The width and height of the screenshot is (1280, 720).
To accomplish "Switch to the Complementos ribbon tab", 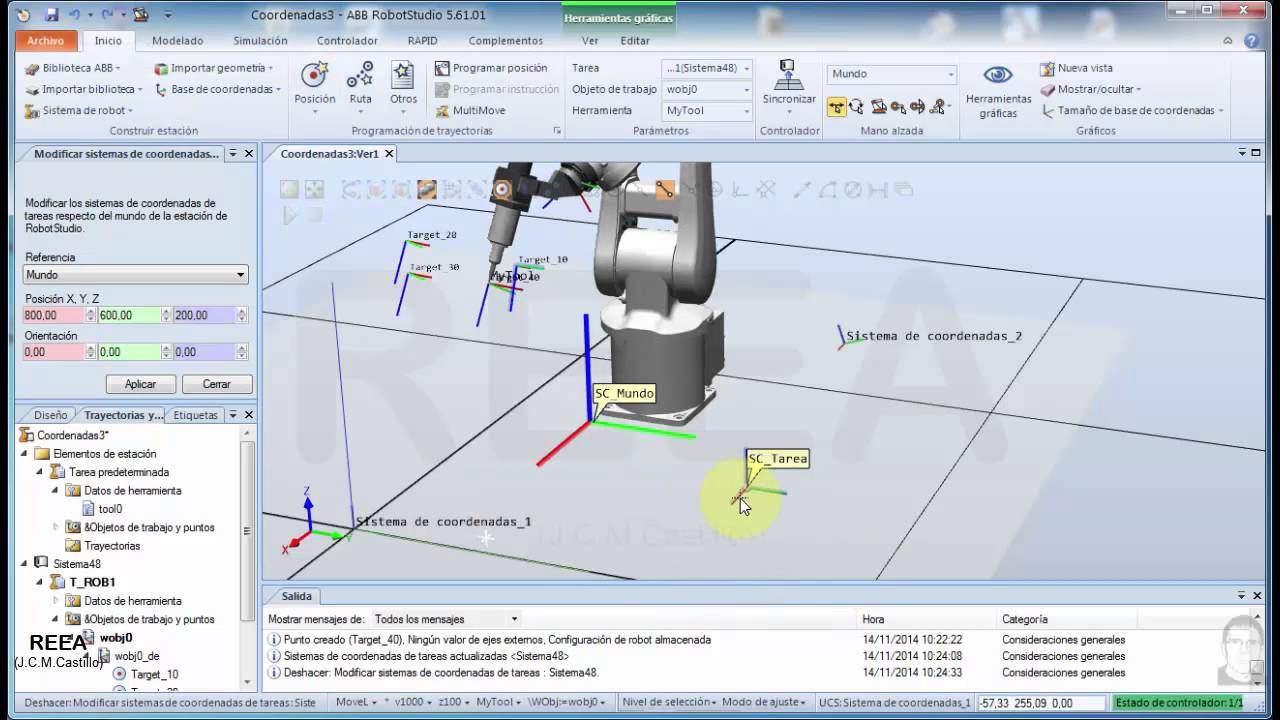I will [506, 41].
